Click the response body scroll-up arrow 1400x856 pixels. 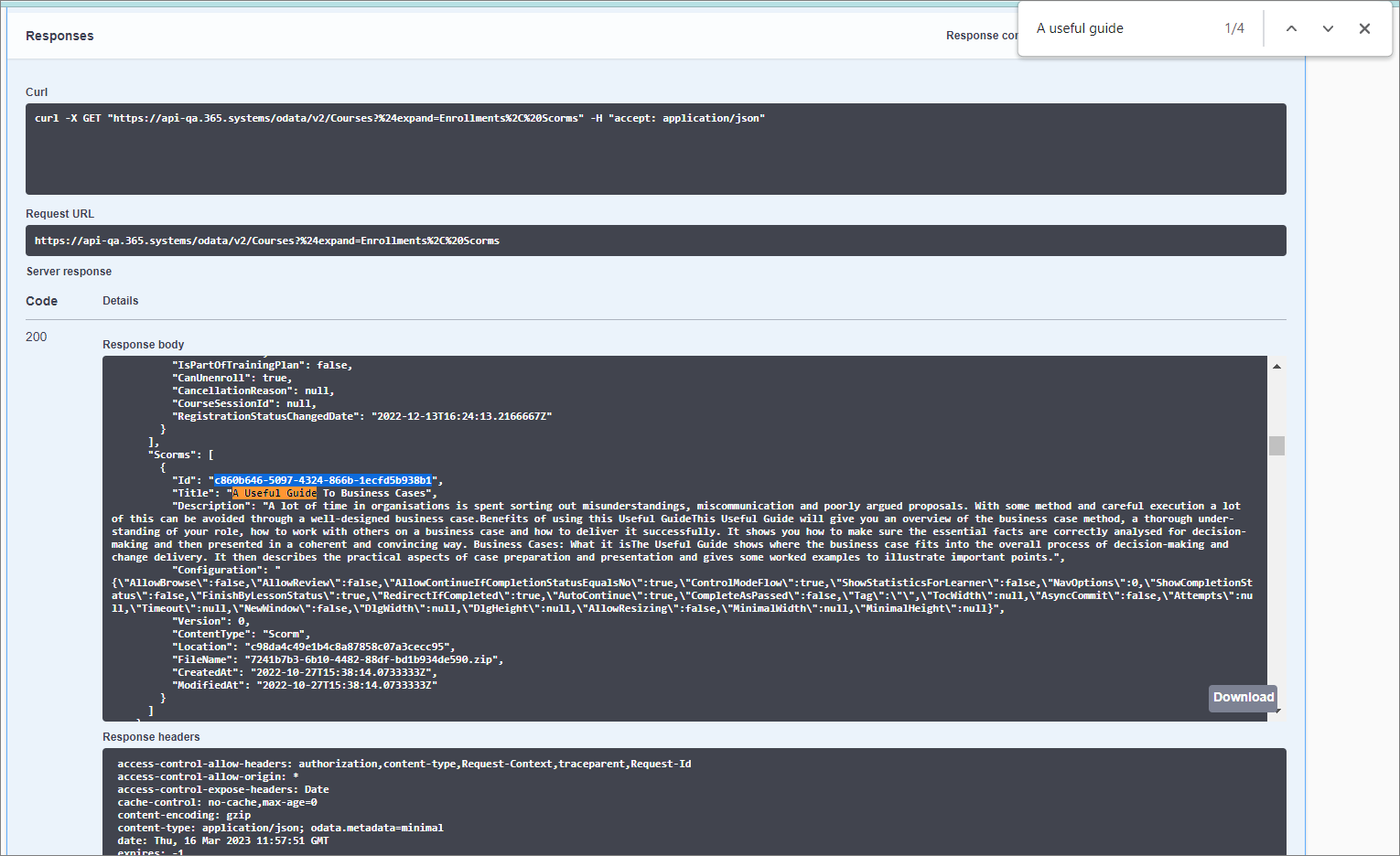tap(1276, 367)
